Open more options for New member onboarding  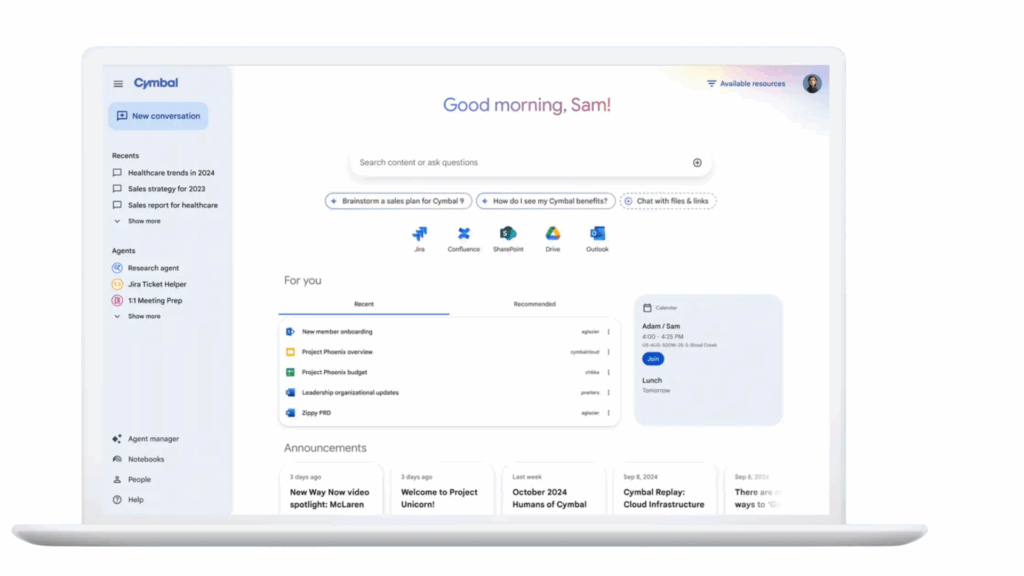pos(609,332)
